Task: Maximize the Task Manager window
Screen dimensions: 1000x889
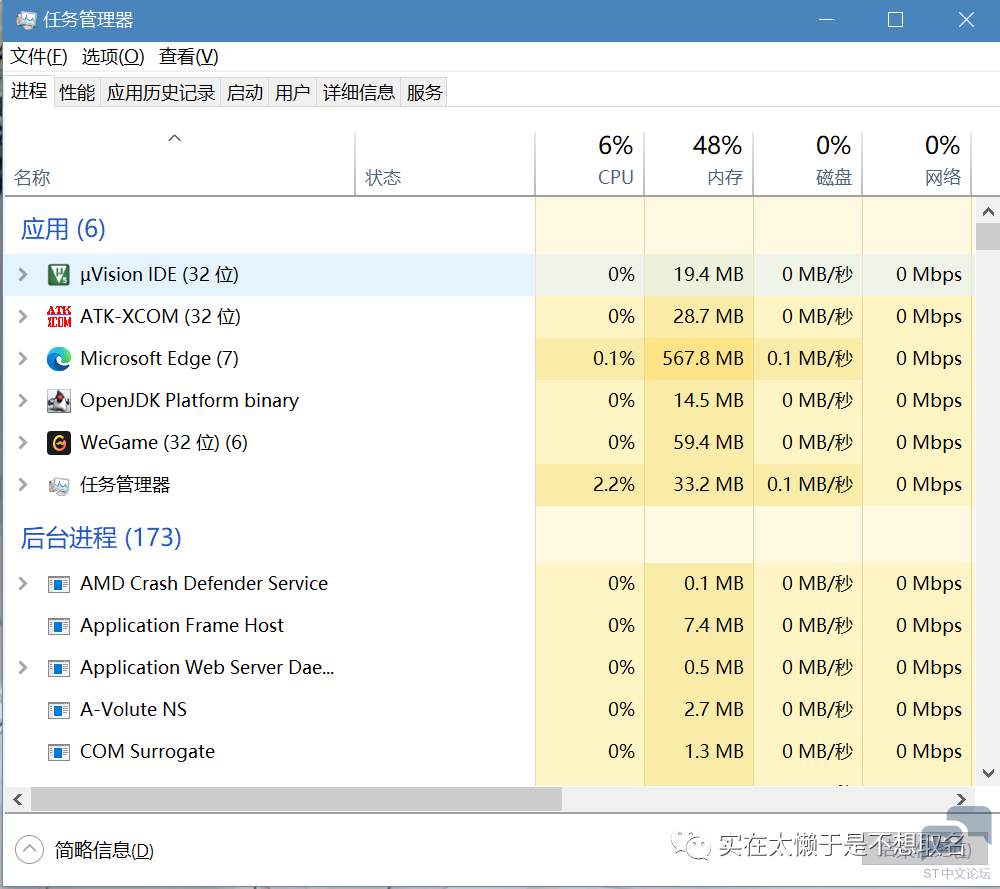Action: pos(895,20)
